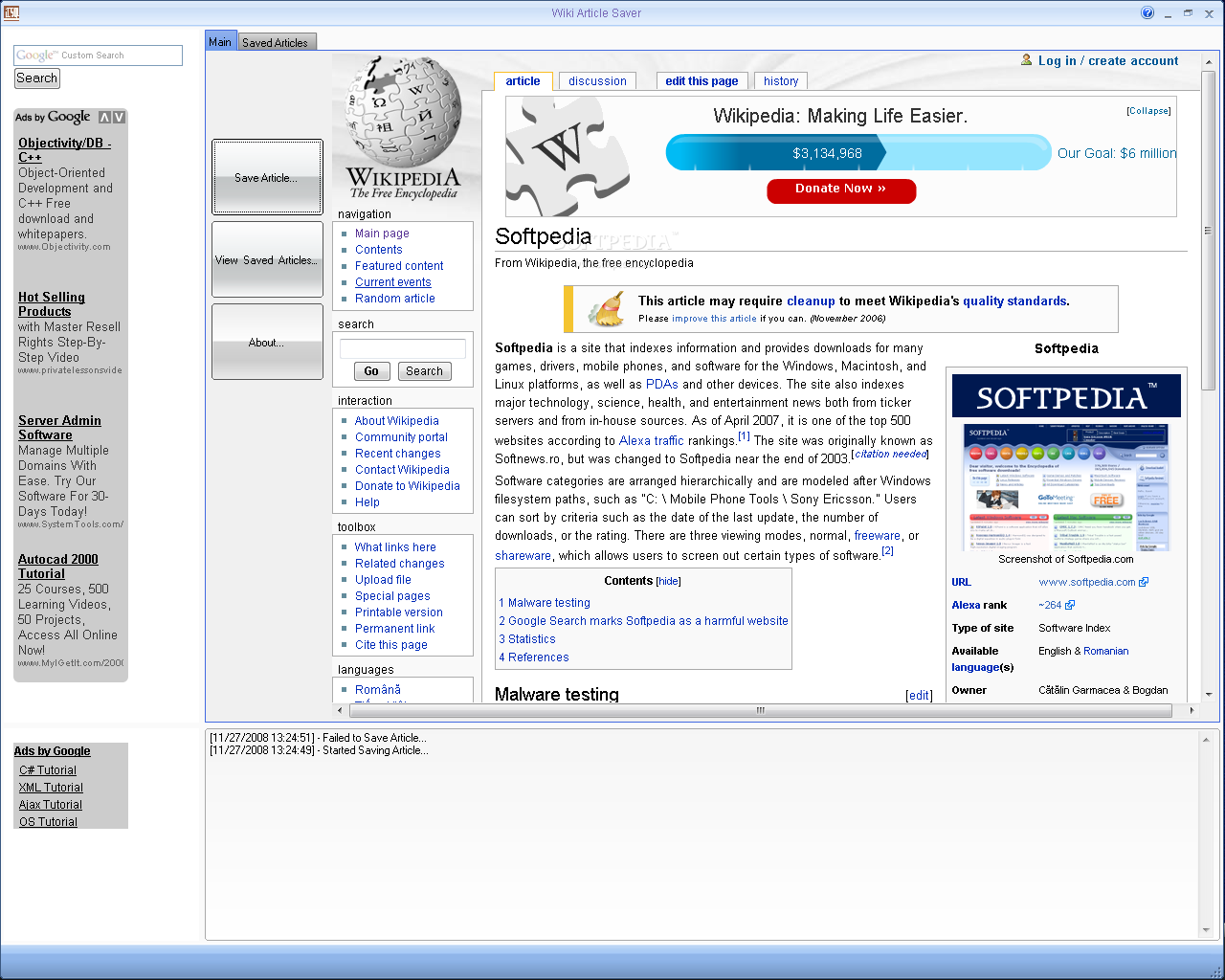The height and width of the screenshot is (980, 1225).
Task: Click the web view vertical scrollbar thumb
Action: pos(1209,231)
